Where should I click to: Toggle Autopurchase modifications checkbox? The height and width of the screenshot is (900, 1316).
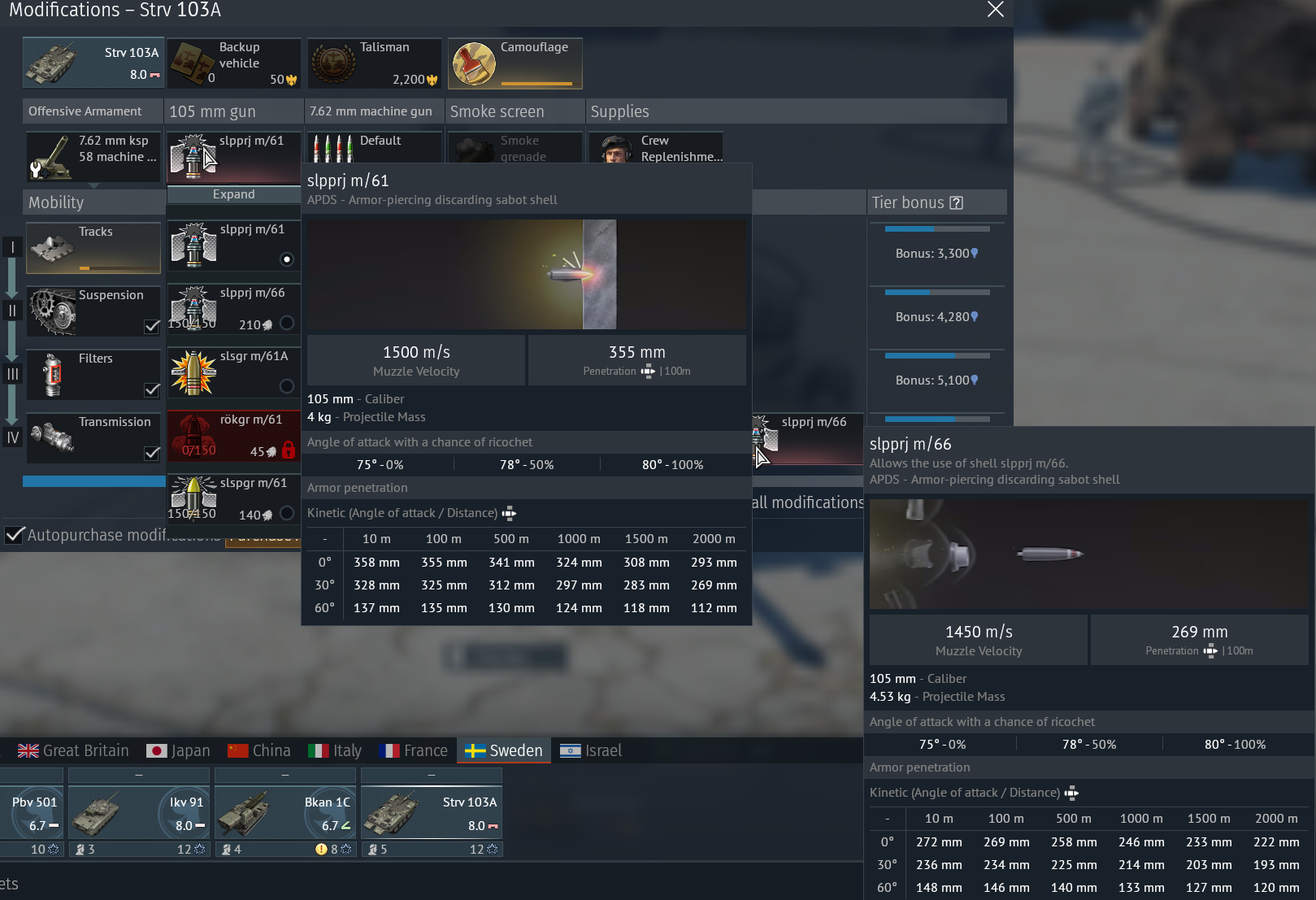click(x=14, y=535)
